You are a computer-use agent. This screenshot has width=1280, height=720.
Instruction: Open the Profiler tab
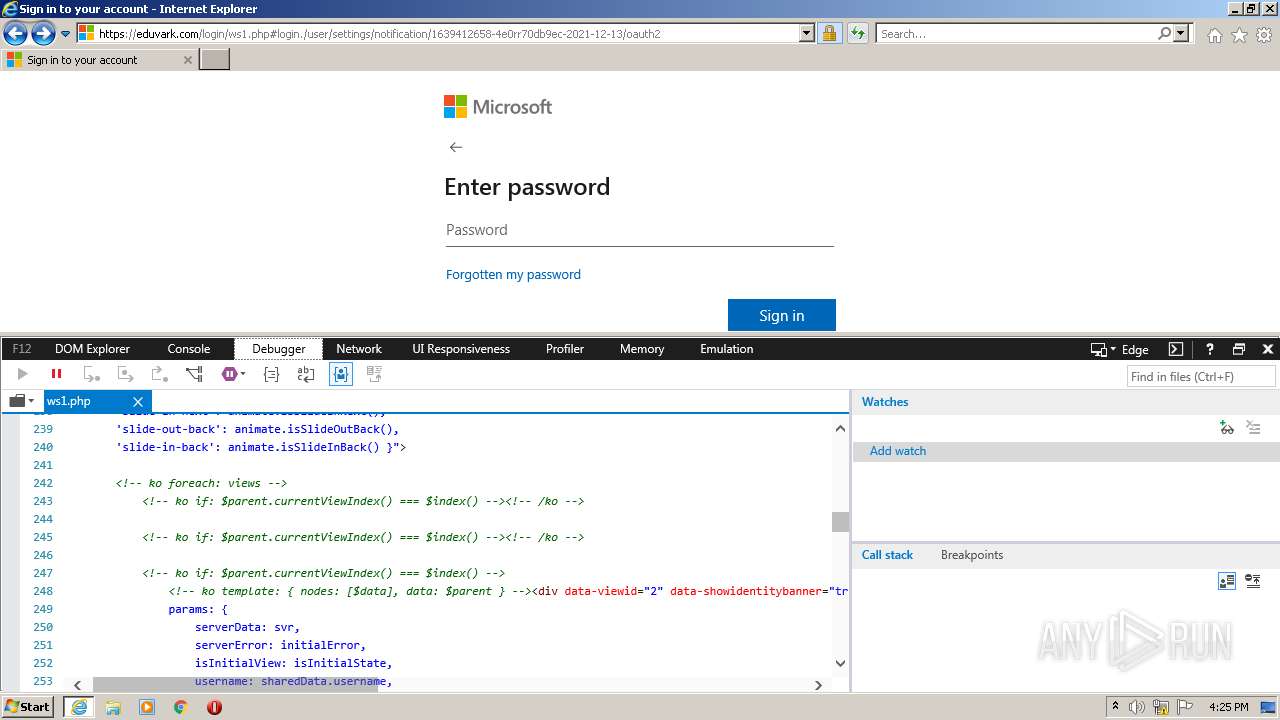click(565, 349)
